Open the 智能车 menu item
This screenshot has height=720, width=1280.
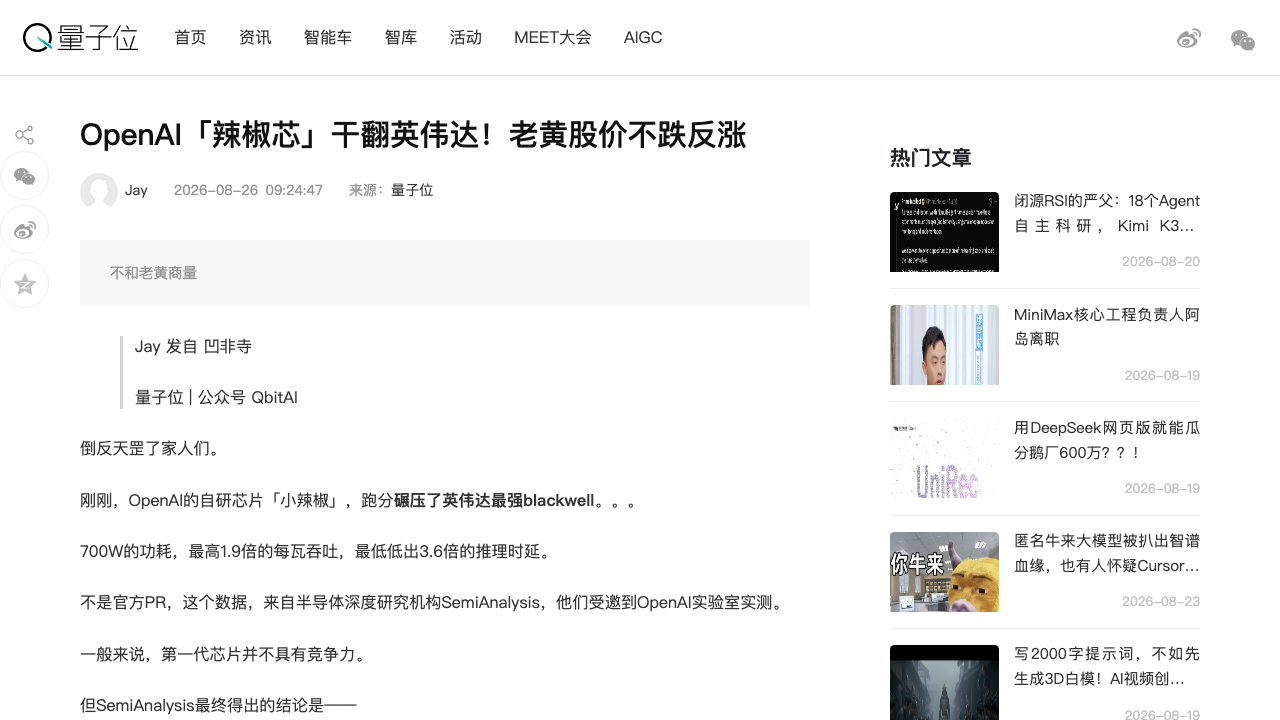(328, 38)
